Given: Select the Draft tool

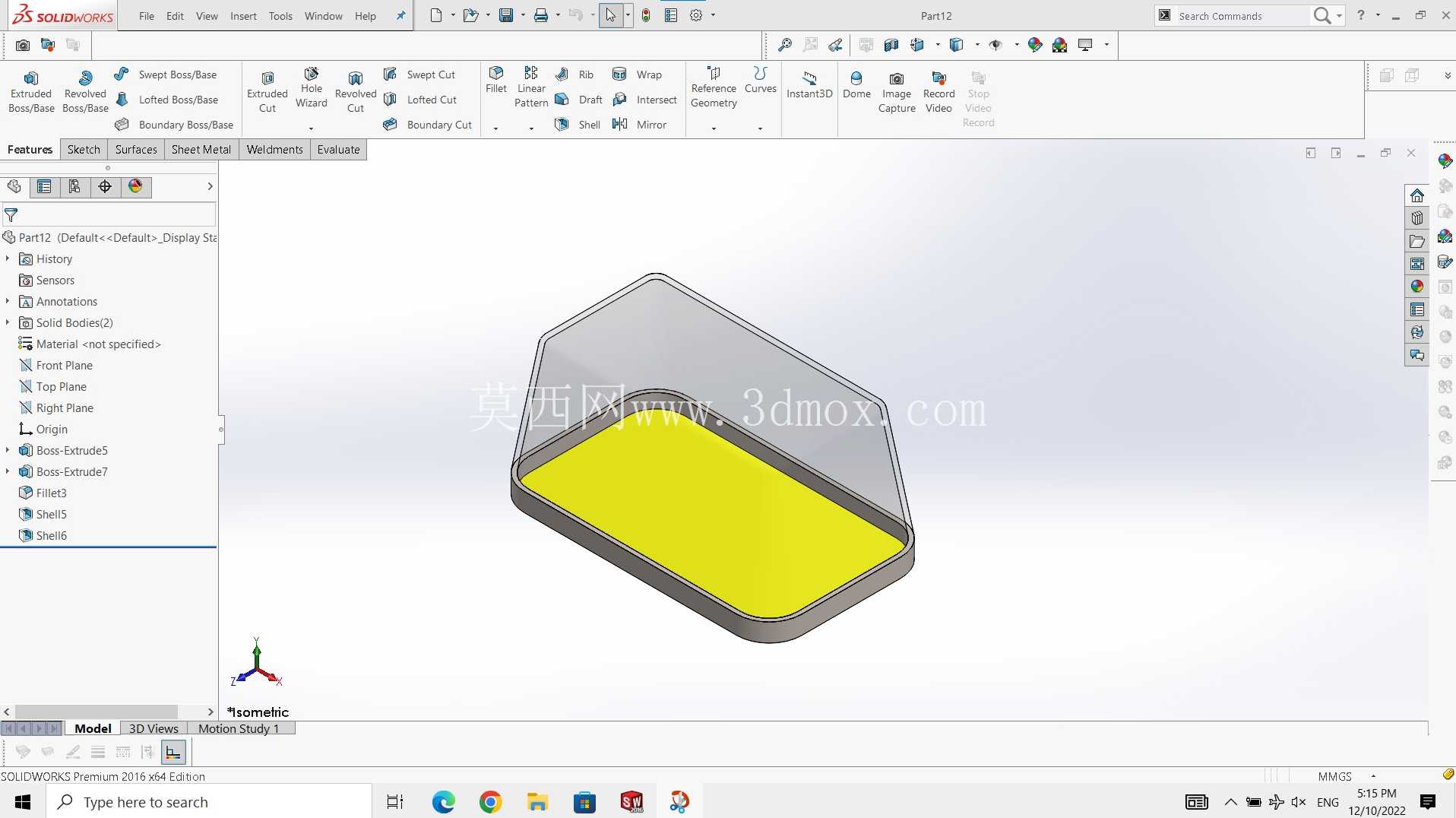Looking at the screenshot, I should (579, 100).
